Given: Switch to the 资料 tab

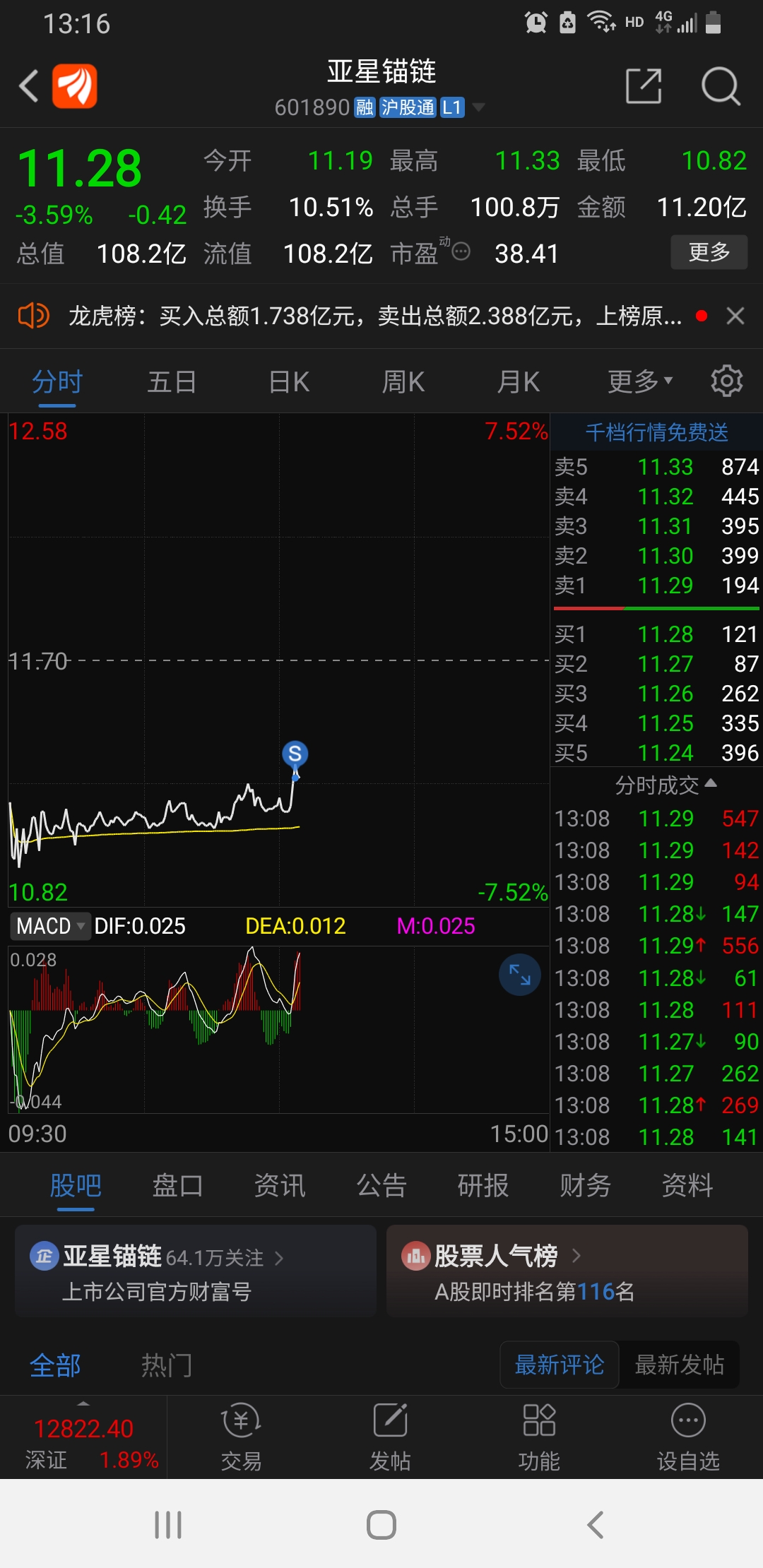Looking at the screenshot, I should [x=687, y=1185].
